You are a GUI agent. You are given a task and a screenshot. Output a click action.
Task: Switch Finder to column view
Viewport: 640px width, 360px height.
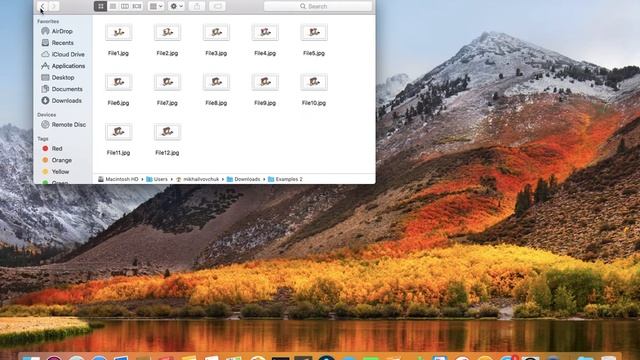[125, 6]
